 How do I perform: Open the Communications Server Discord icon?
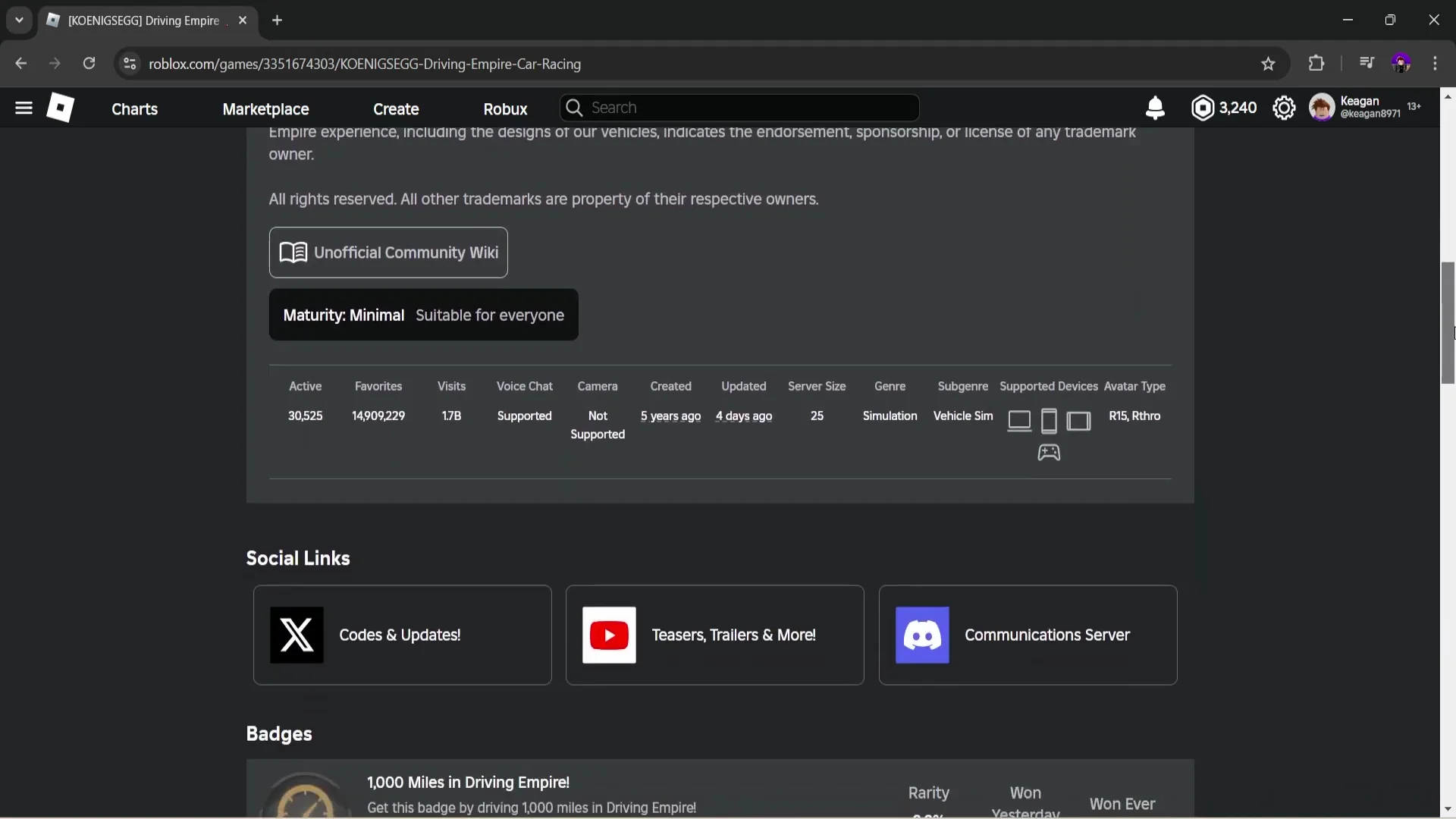[921, 635]
